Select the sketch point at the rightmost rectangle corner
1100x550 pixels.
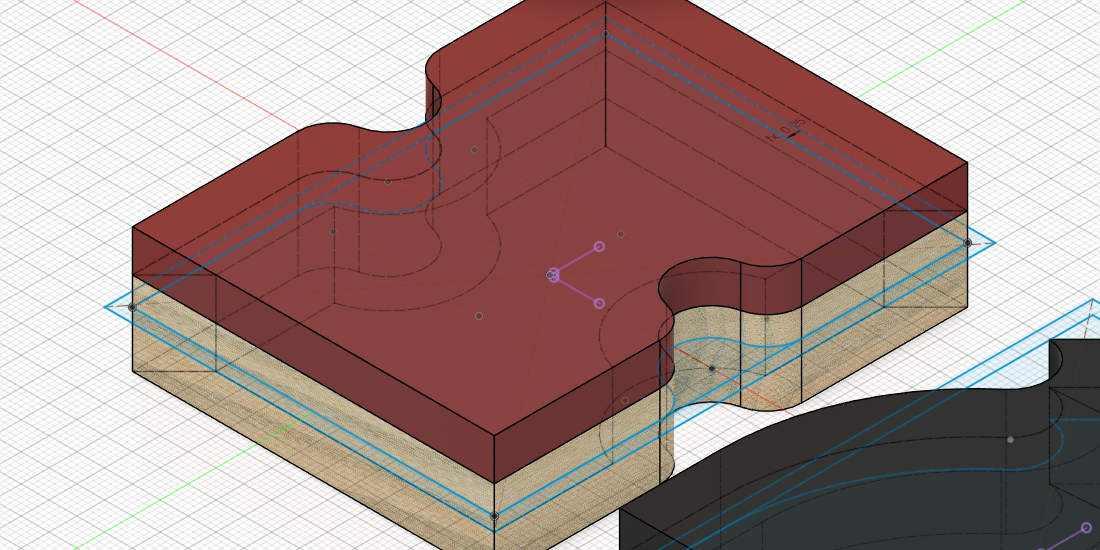[967, 243]
